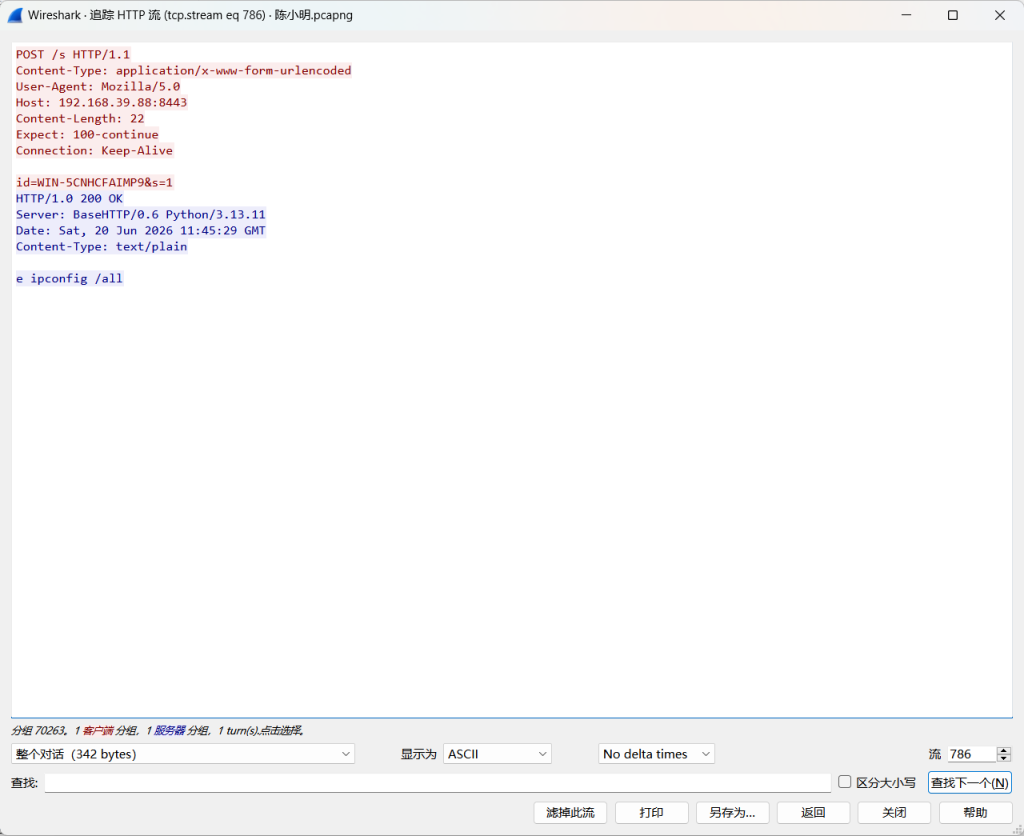Increment the stream number with up arrow

tap(1004, 750)
